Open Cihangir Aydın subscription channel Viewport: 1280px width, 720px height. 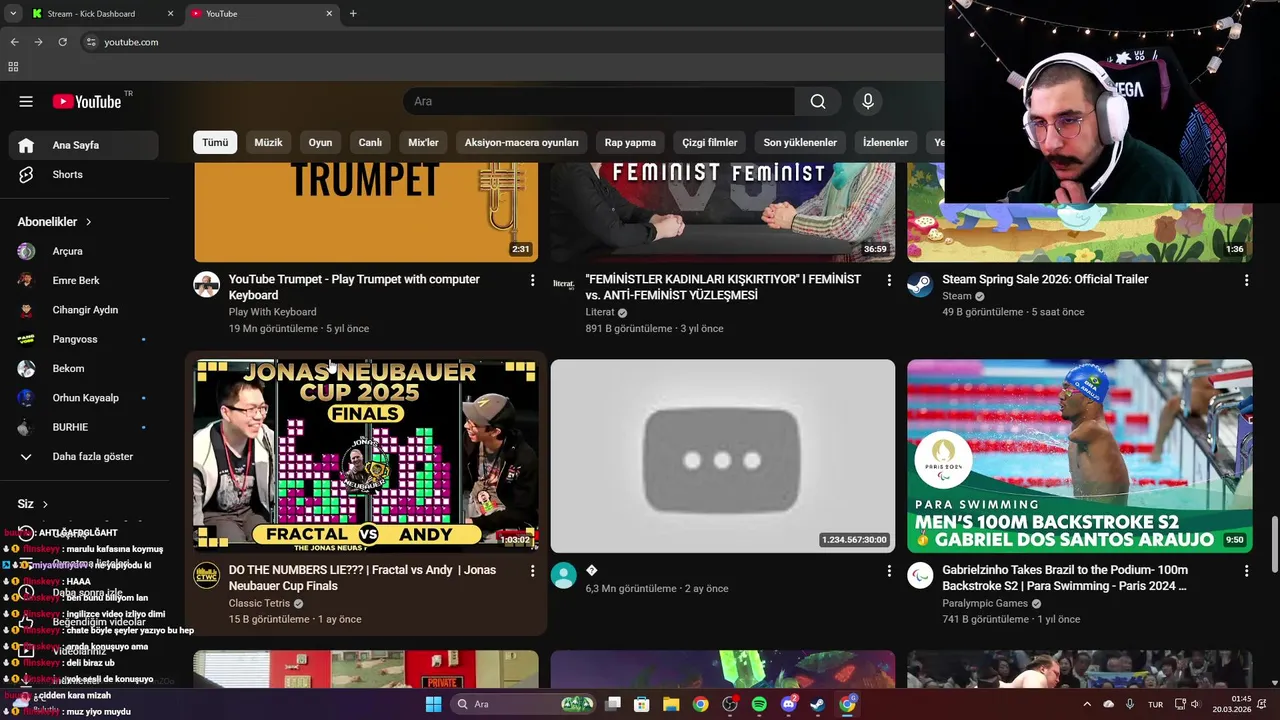(x=84, y=310)
